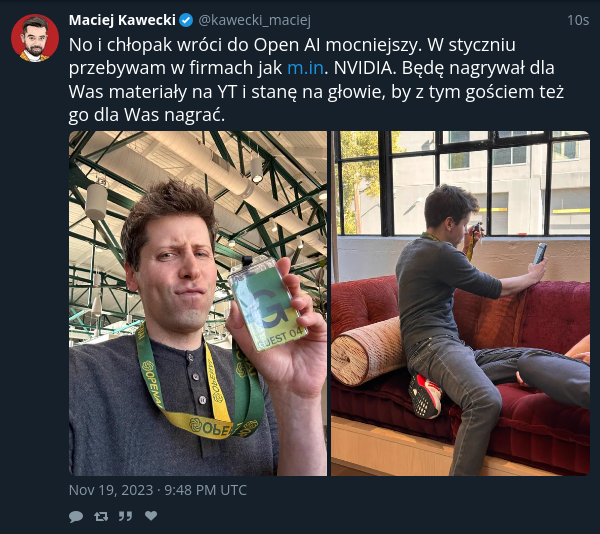Open the Nov 19, 2023 date link
Screen dimensions: 600x534
click(111, 490)
